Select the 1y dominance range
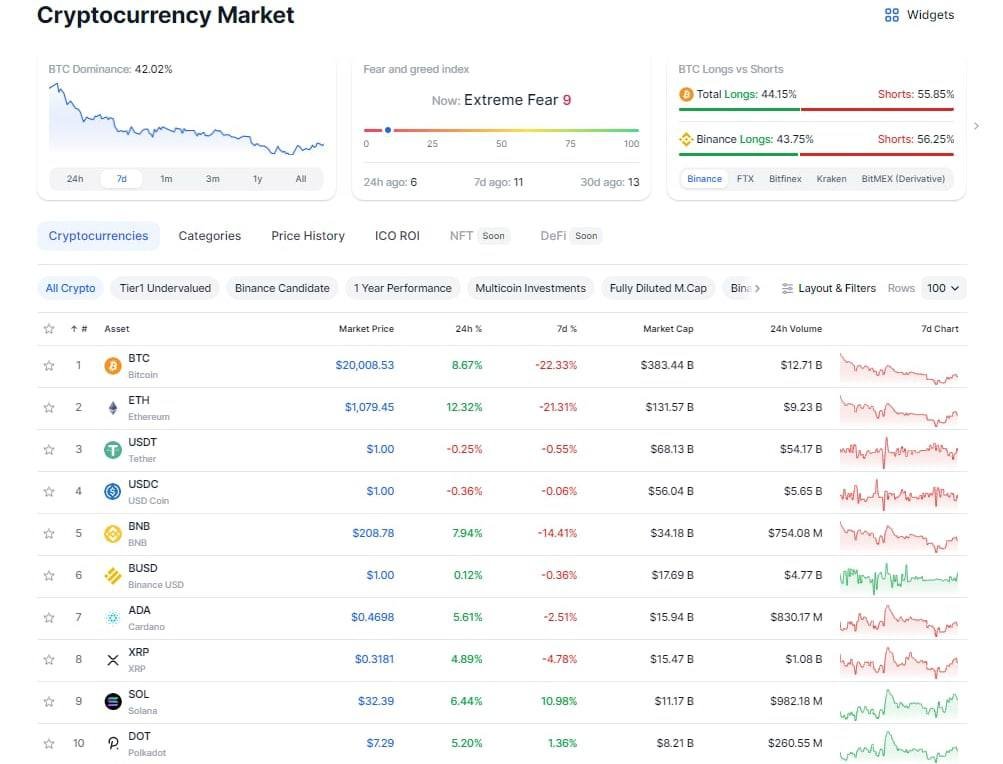The height and width of the screenshot is (764, 1003). pyautogui.click(x=257, y=179)
